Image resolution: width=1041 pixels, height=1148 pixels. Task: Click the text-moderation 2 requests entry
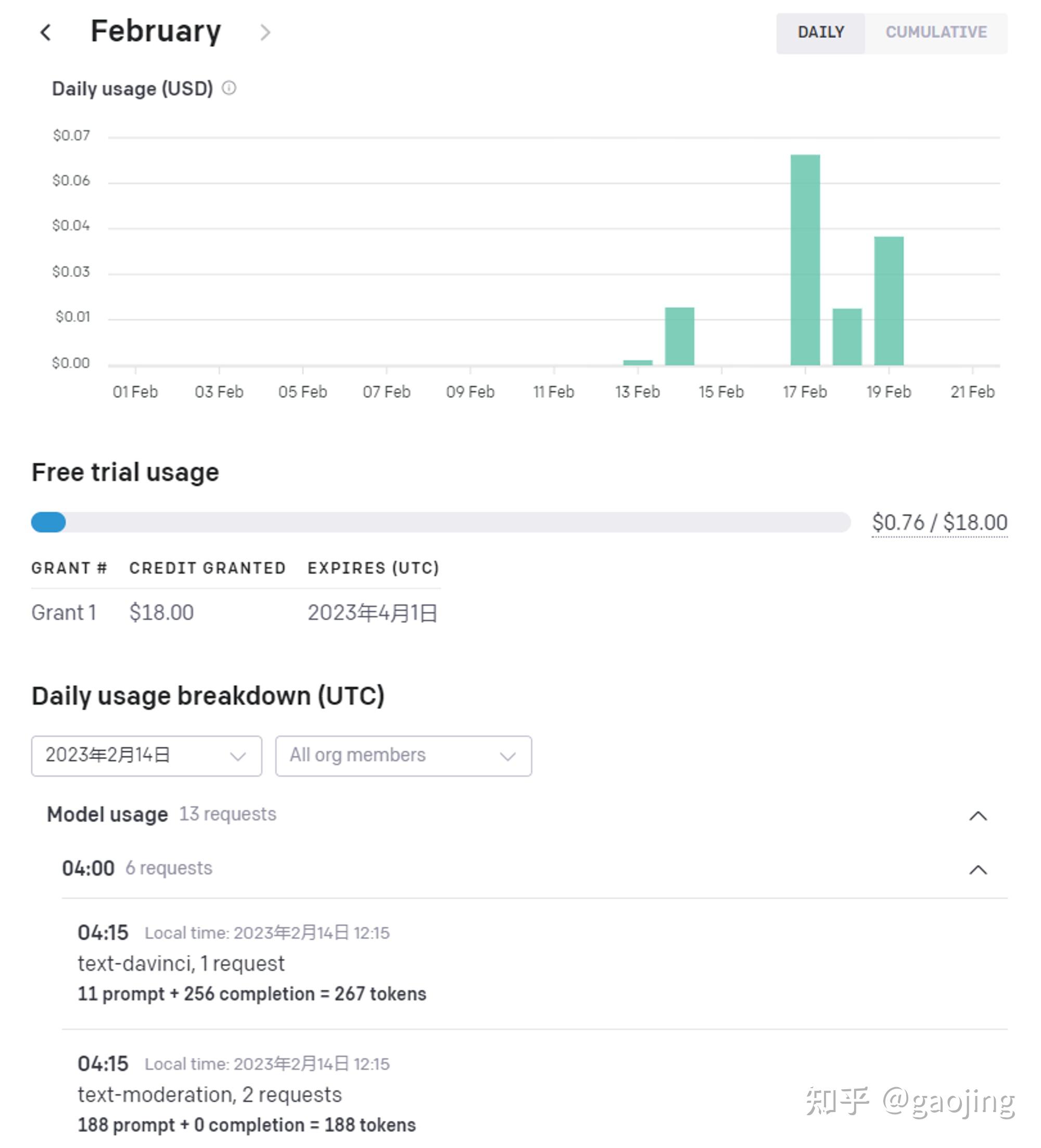[x=209, y=1094]
